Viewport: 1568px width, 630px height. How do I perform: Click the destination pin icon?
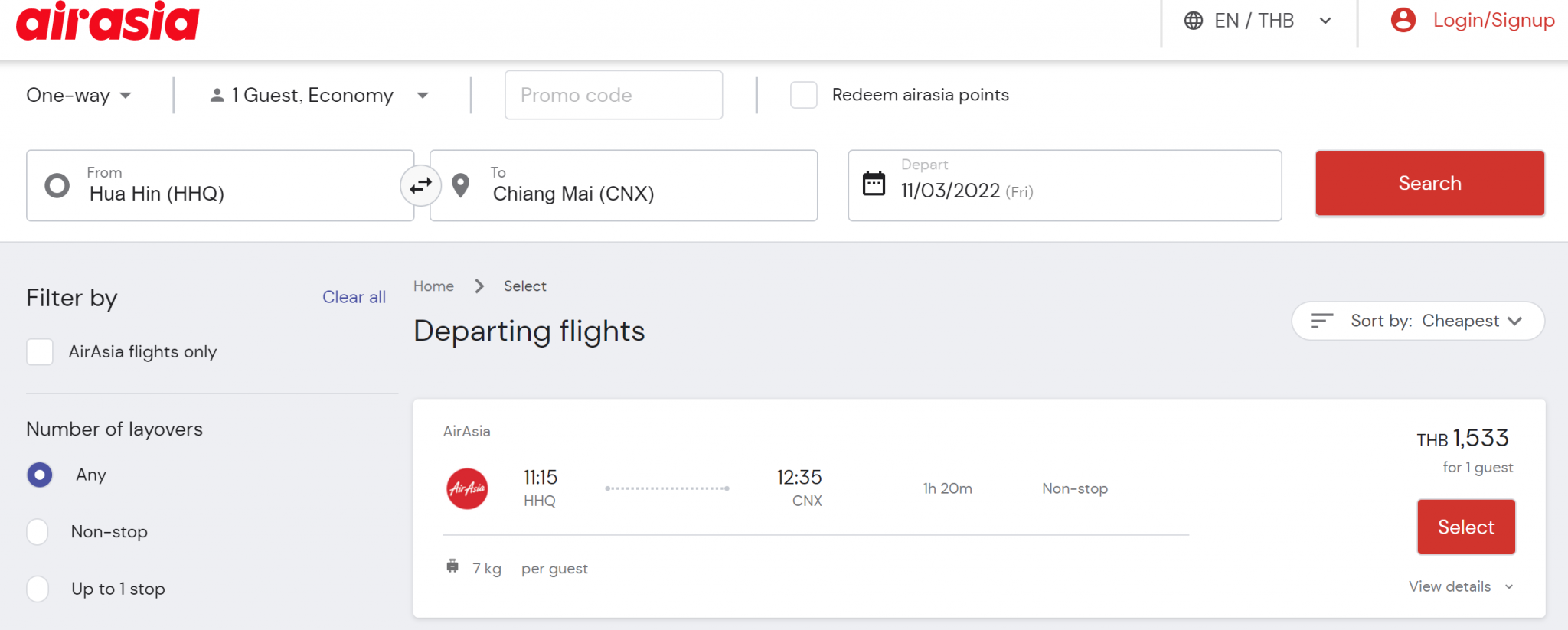pyautogui.click(x=460, y=185)
